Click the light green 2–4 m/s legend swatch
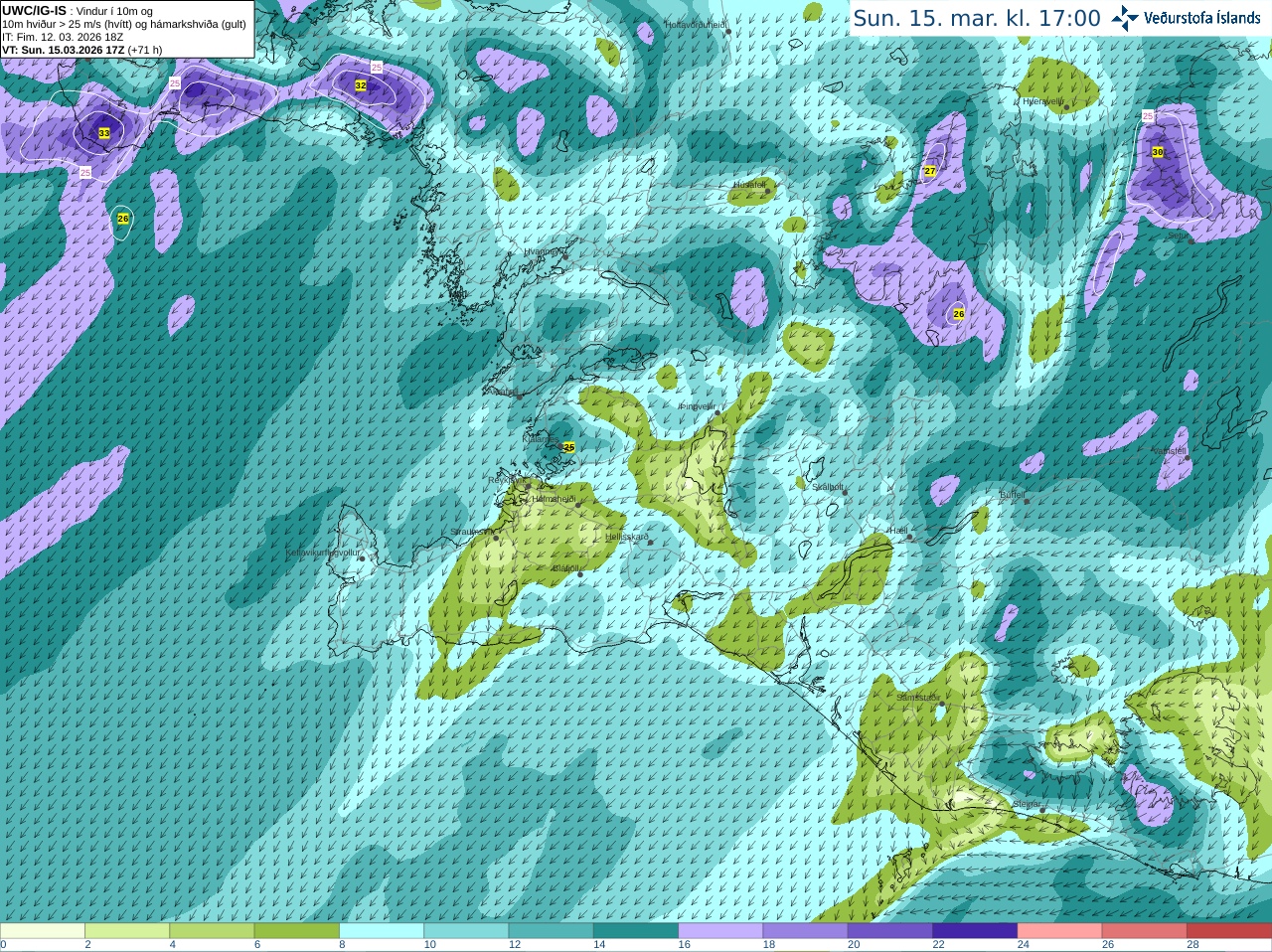Screen dimensions: 1272x952 pos(127,931)
